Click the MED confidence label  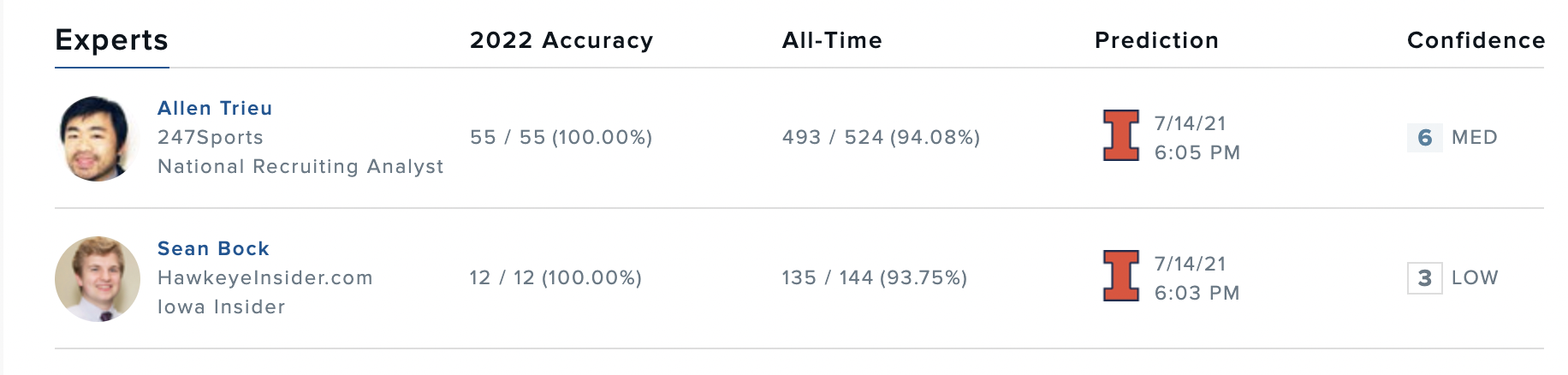click(x=1474, y=137)
